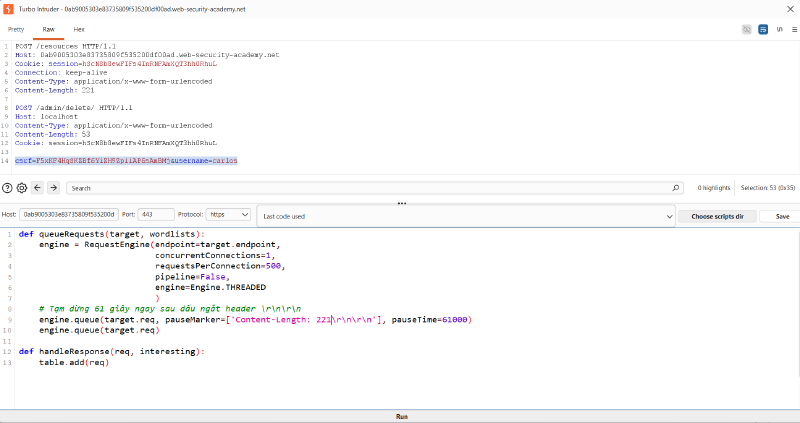
Task: Click the Host: localhost line
Action: click(46, 116)
